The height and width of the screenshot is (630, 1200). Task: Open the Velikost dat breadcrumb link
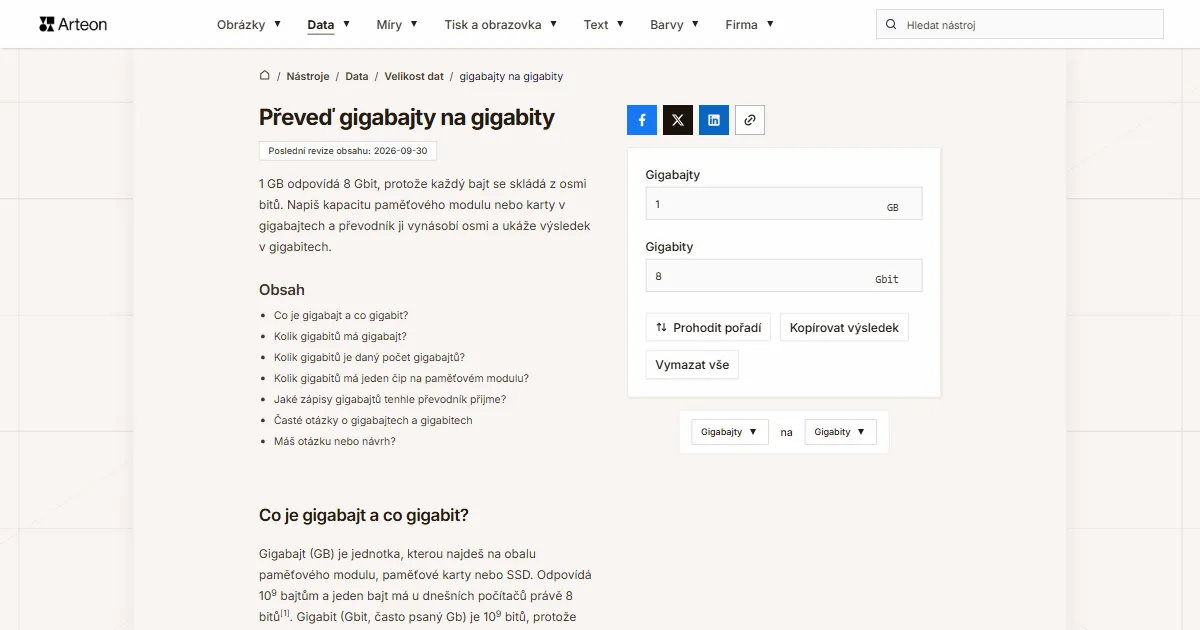(x=414, y=76)
